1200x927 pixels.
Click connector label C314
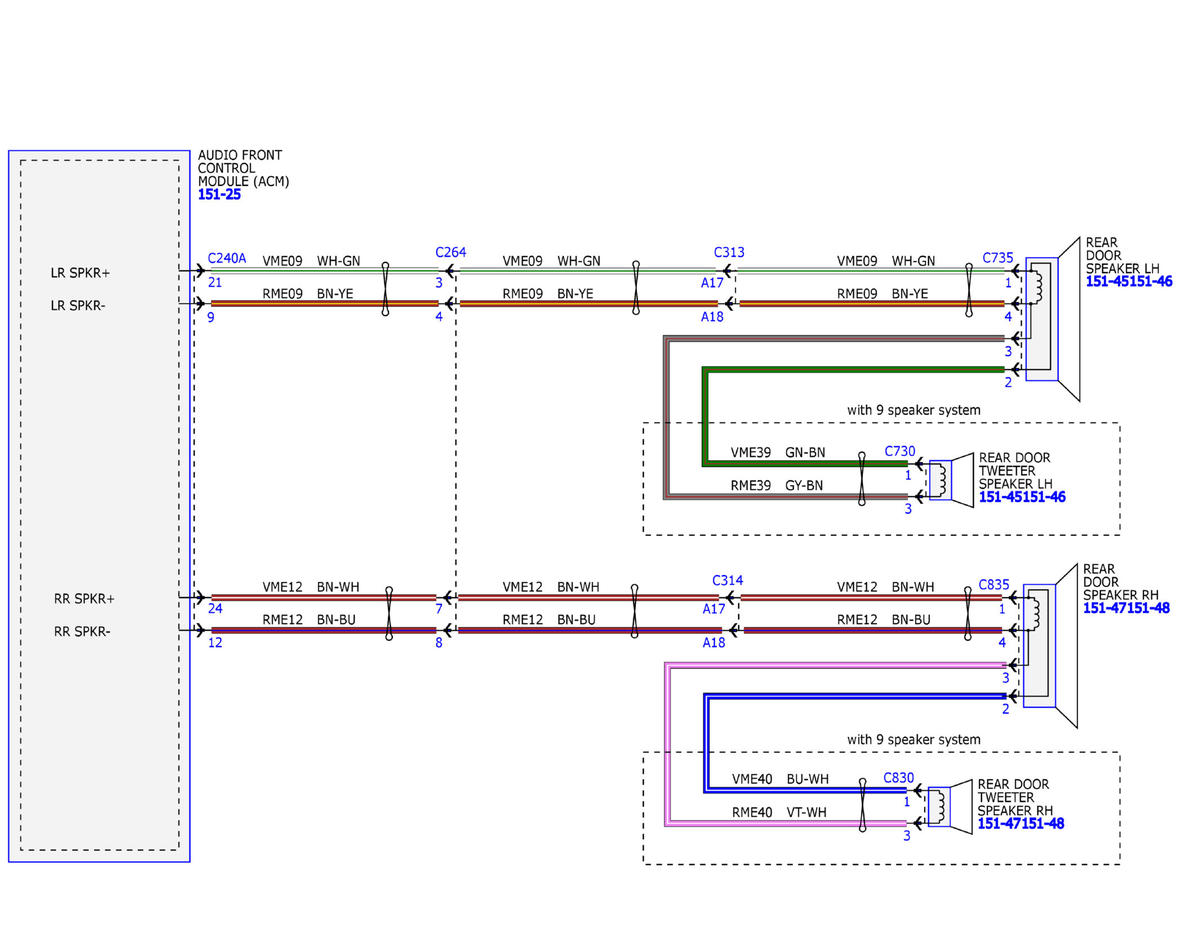click(x=728, y=580)
